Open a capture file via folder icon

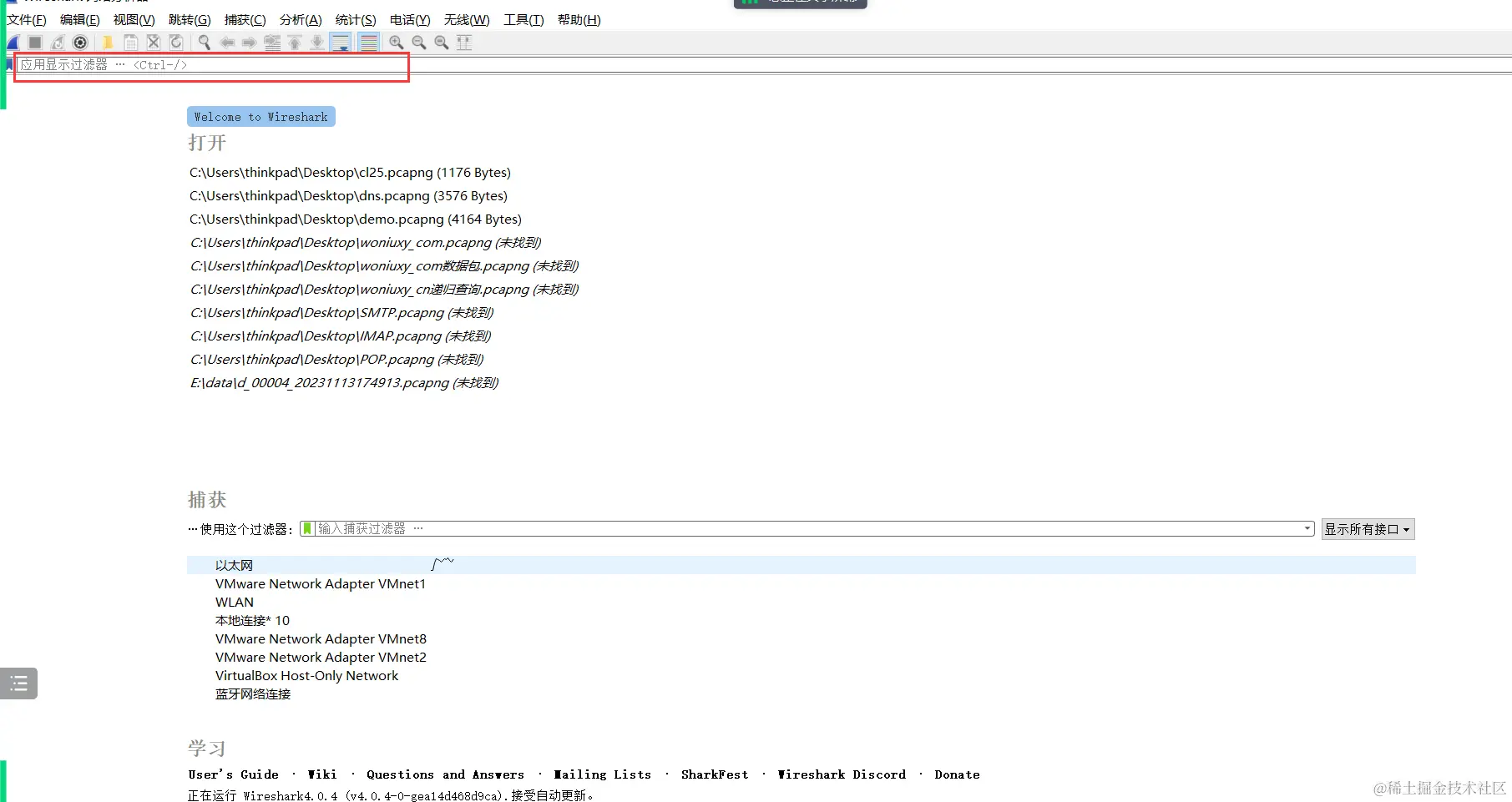point(108,43)
